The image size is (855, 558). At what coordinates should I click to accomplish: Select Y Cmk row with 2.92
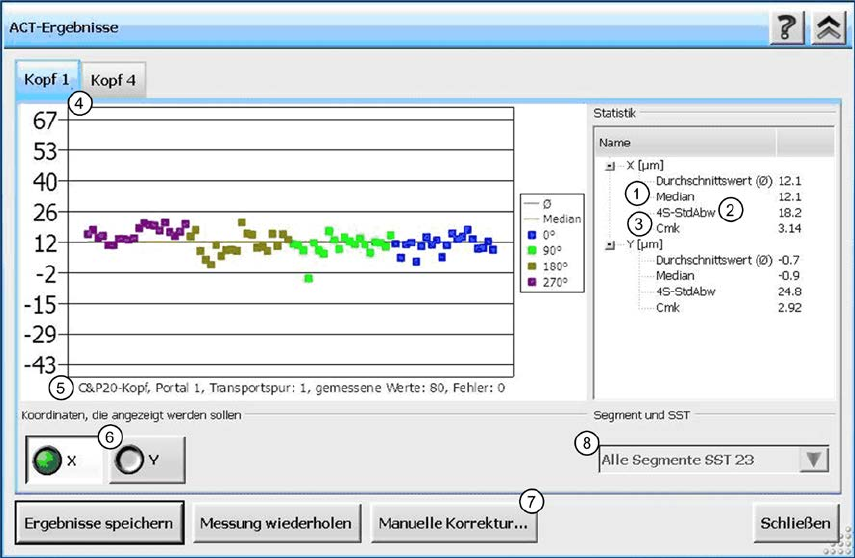tap(728, 308)
